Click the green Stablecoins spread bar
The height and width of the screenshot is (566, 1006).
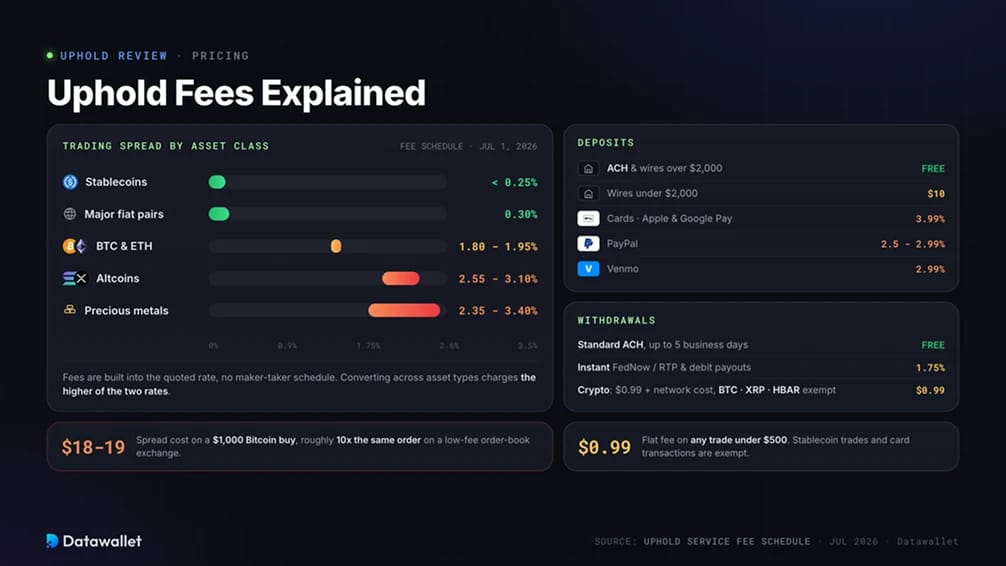coord(217,182)
